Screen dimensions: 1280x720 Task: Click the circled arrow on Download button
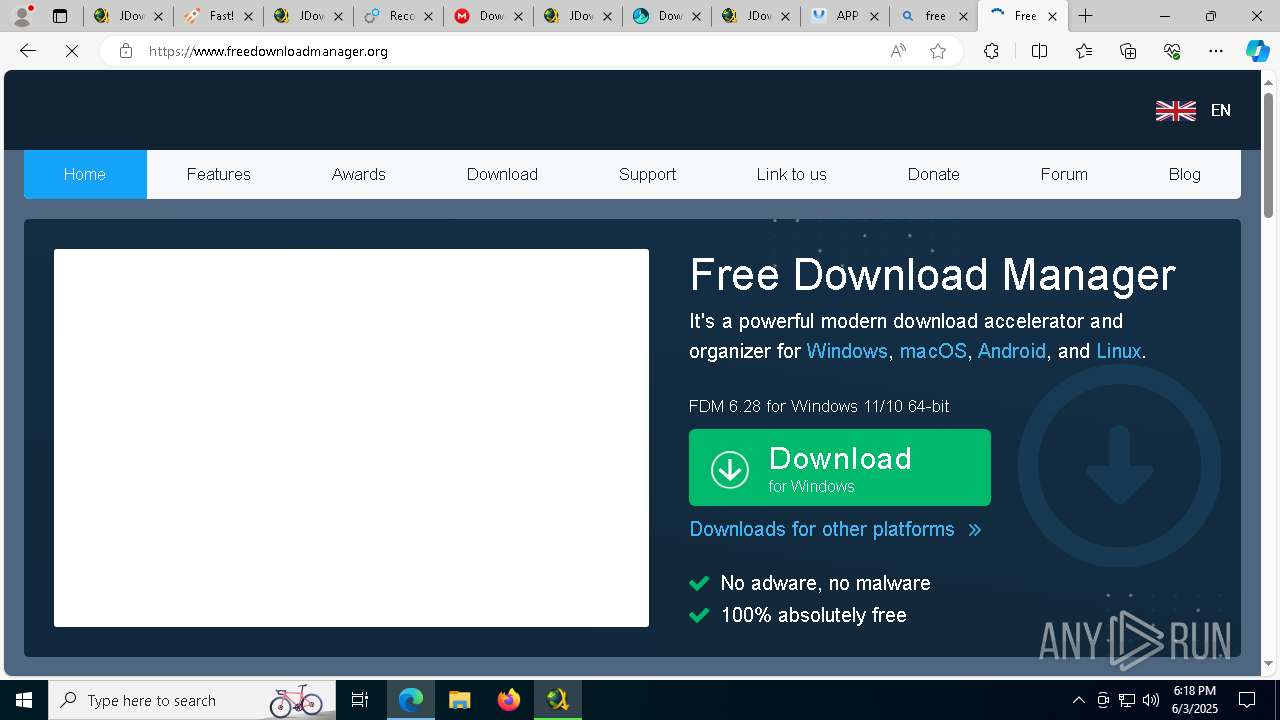tap(730, 469)
